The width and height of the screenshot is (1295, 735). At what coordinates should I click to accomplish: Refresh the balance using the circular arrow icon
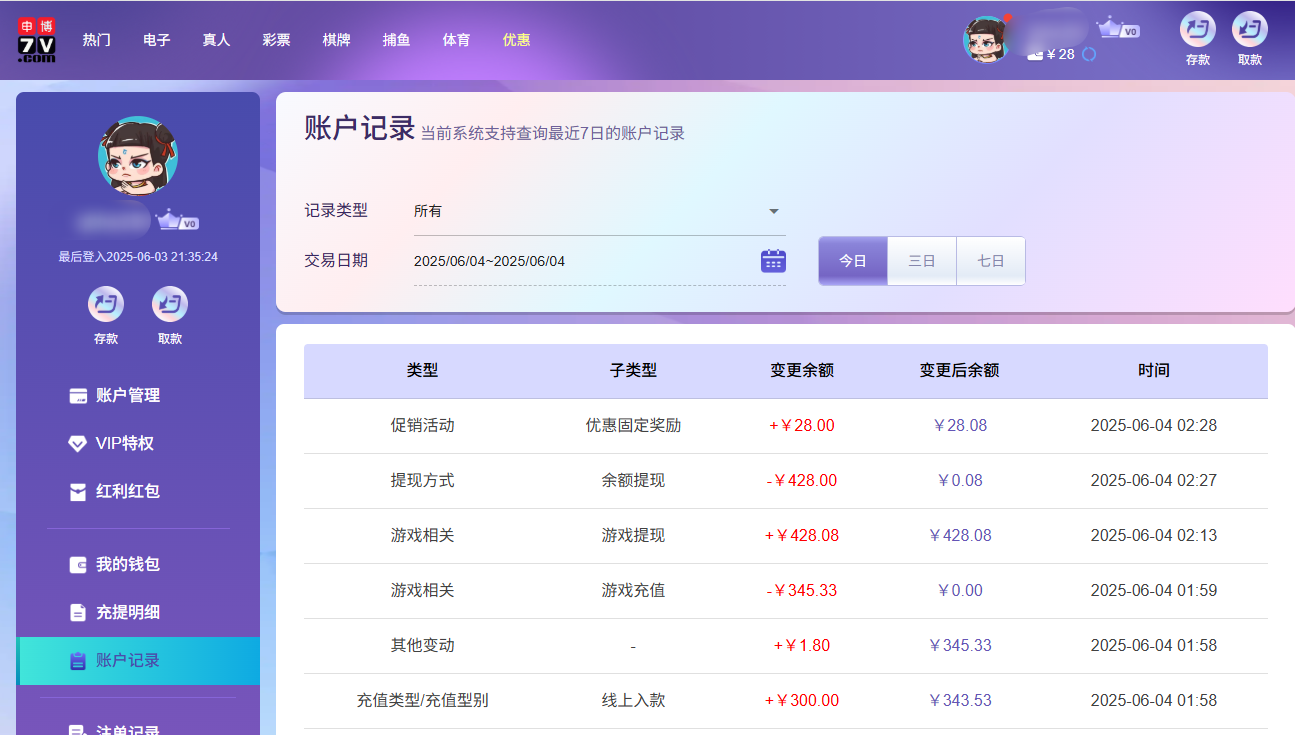pyautogui.click(x=1091, y=55)
